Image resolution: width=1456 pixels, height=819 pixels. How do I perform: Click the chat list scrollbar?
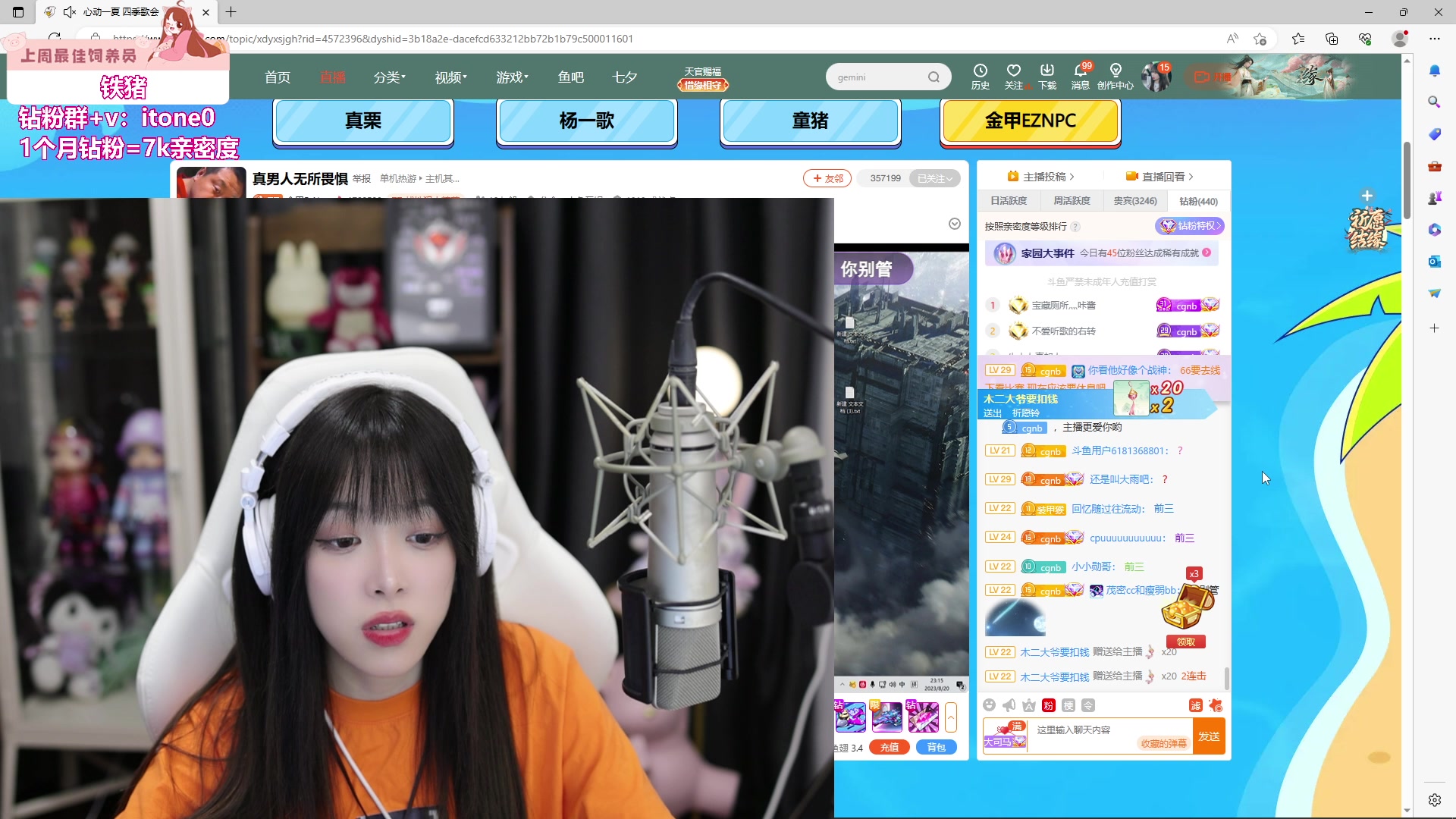(x=1226, y=677)
